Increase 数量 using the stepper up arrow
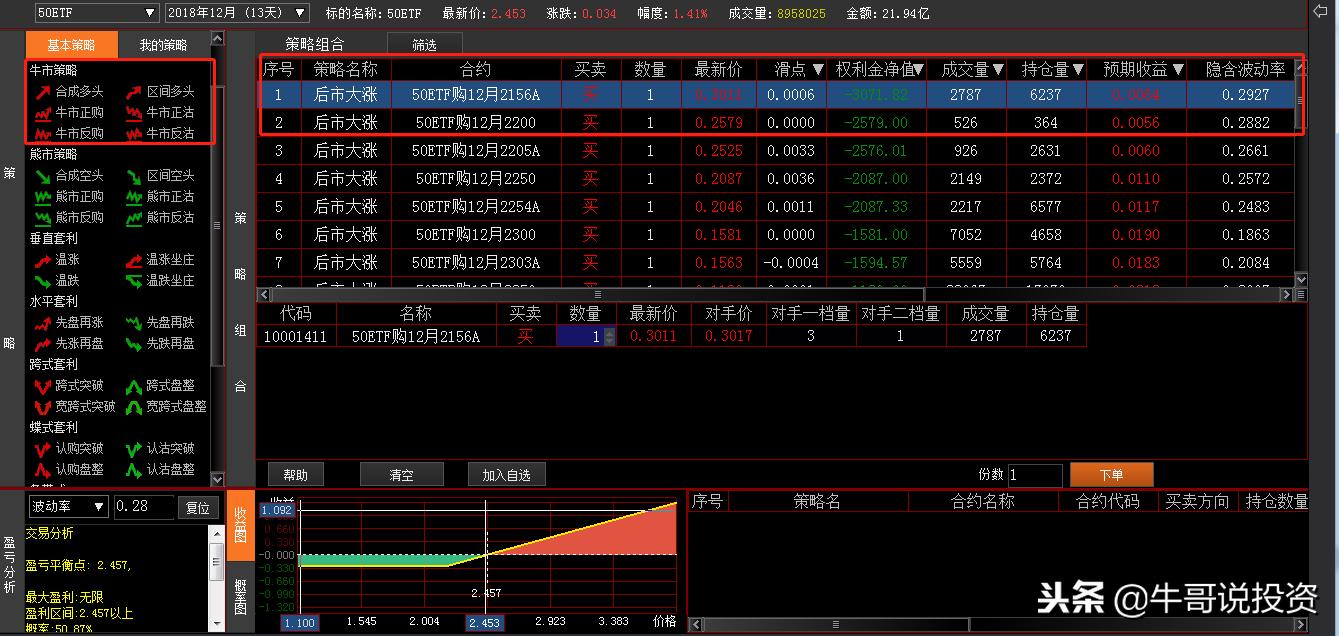1339x636 pixels. coord(608,330)
